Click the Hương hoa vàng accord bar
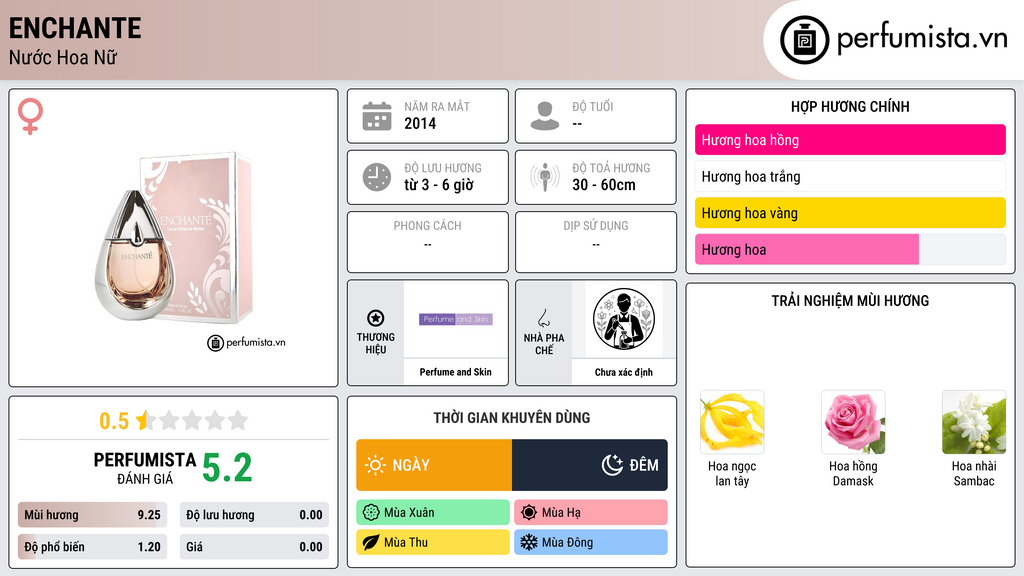This screenshot has width=1024, height=576. 850,213
